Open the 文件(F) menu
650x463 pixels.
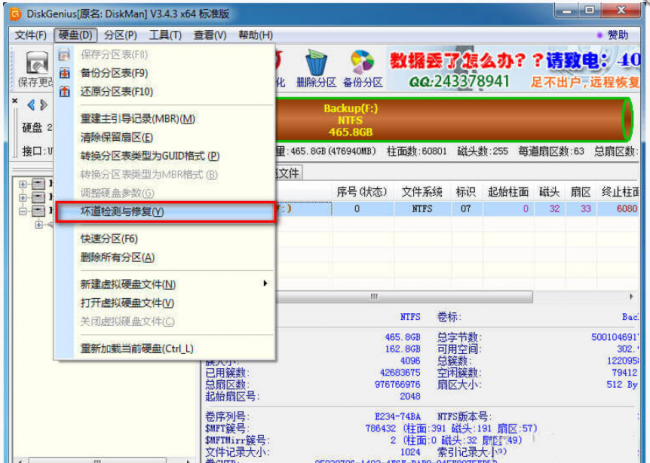tap(30, 35)
